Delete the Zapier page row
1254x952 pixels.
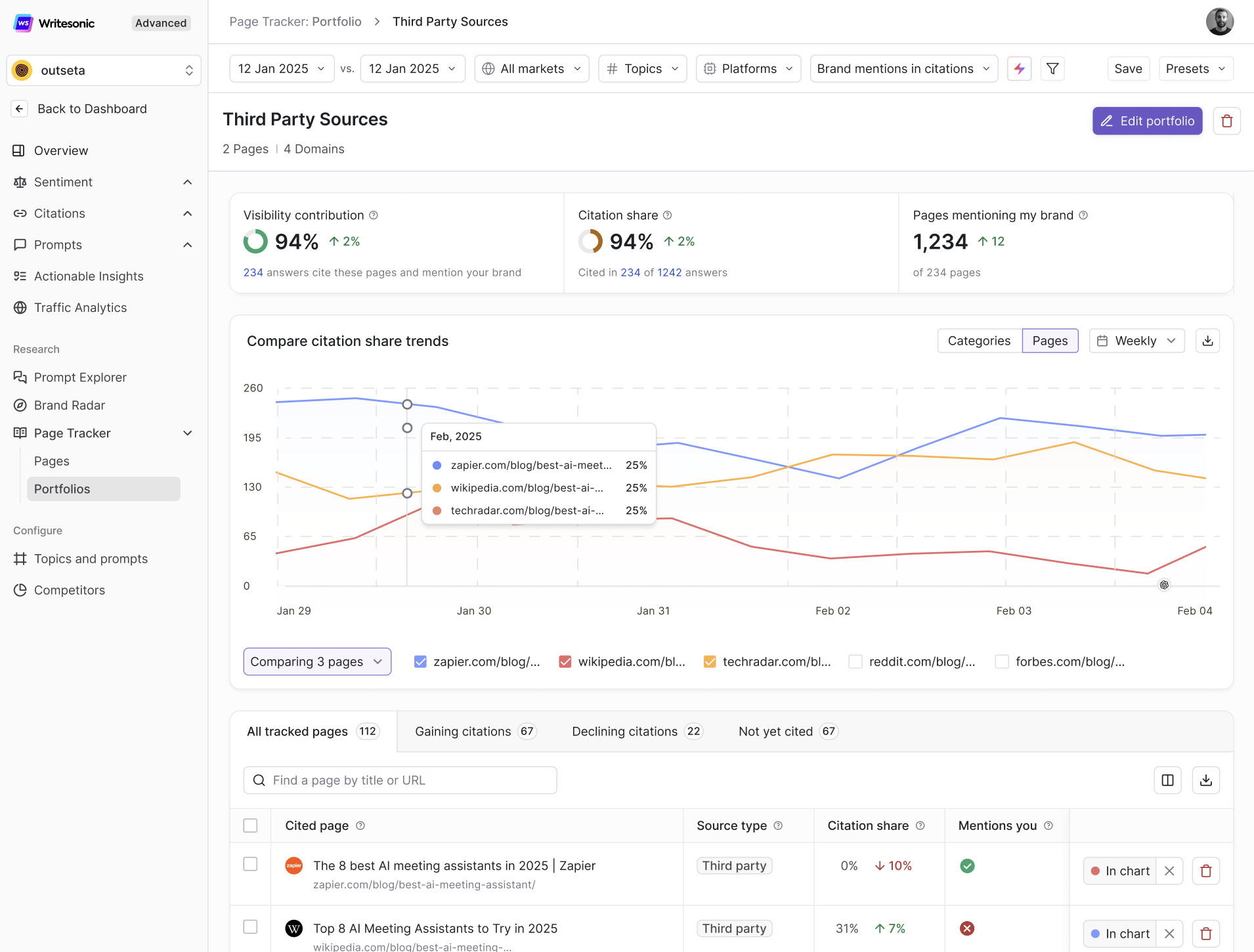point(1205,871)
